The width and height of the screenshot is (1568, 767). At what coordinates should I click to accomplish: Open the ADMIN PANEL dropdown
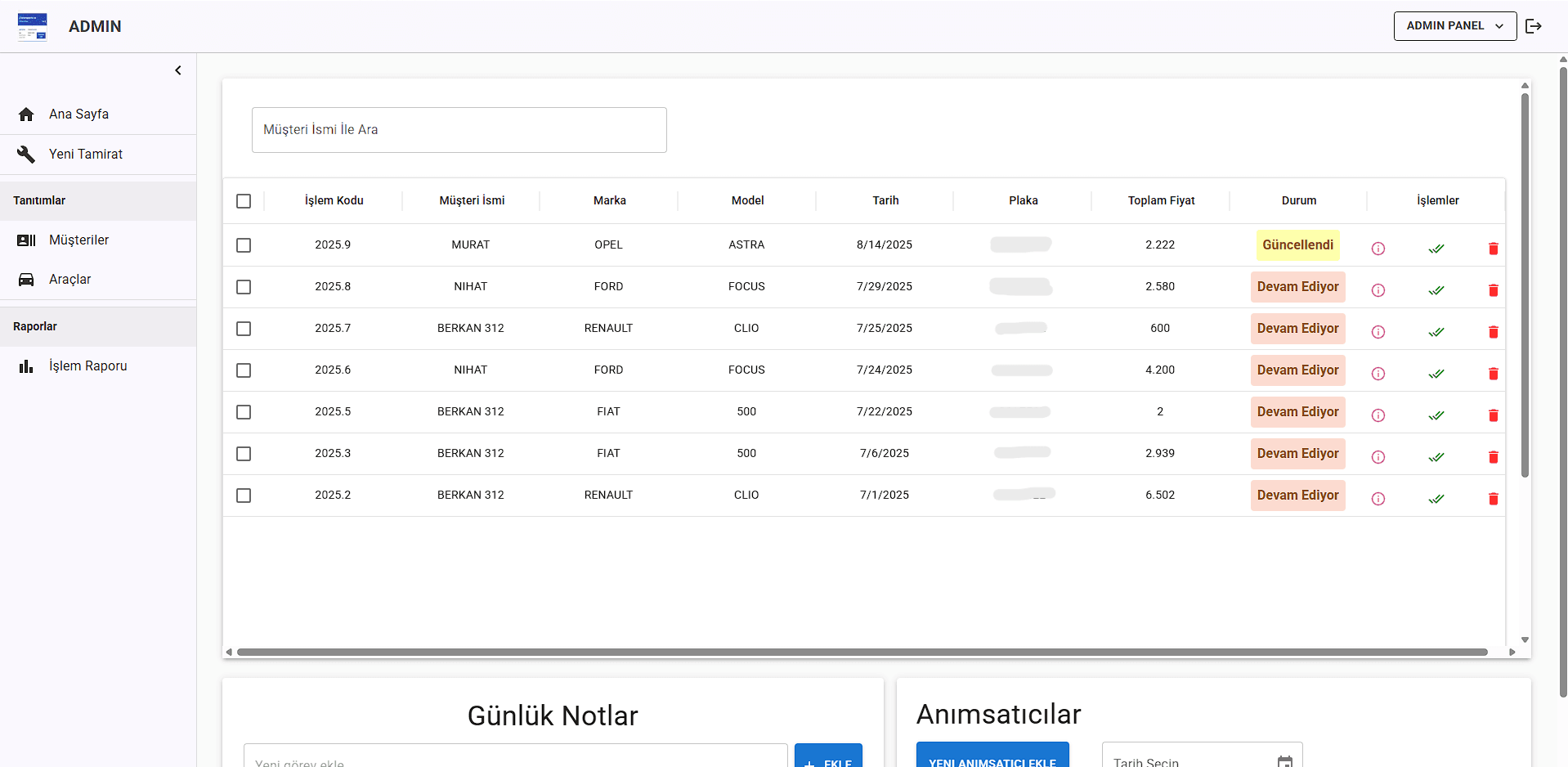pyautogui.click(x=1454, y=25)
